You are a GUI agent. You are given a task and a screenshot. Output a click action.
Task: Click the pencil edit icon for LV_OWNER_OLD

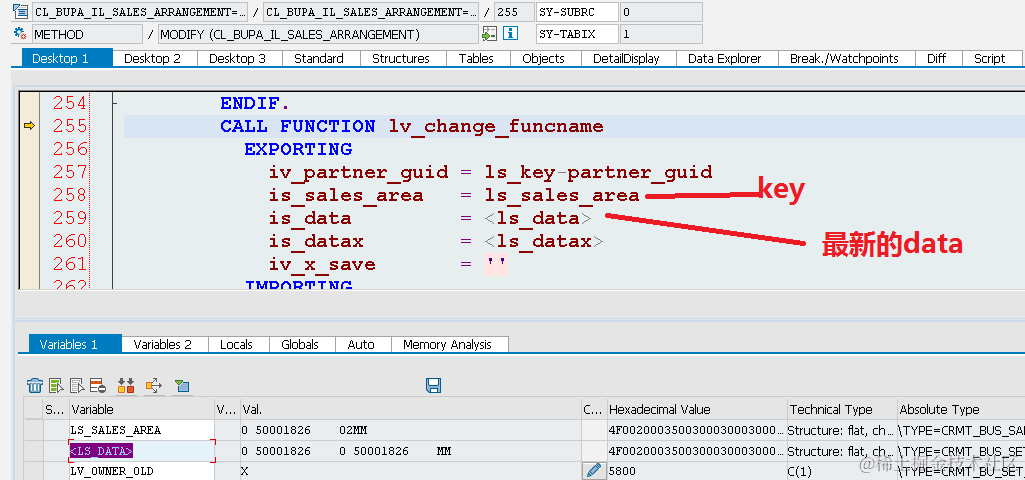[594, 470]
